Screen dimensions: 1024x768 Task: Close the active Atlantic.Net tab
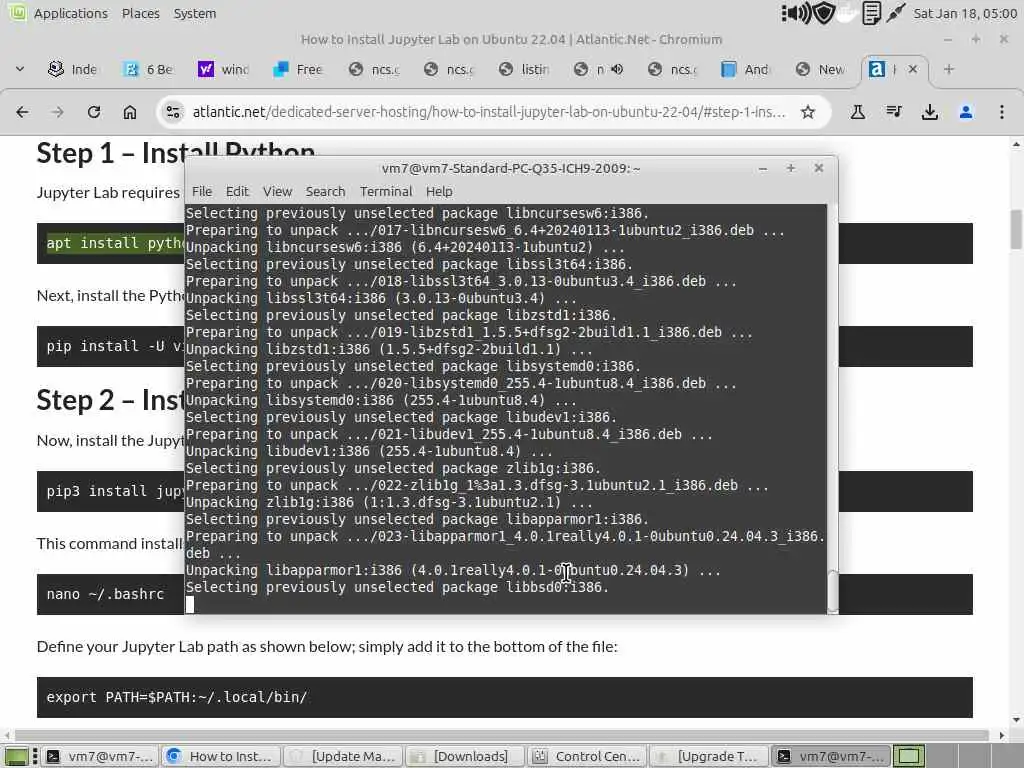tap(913, 69)
